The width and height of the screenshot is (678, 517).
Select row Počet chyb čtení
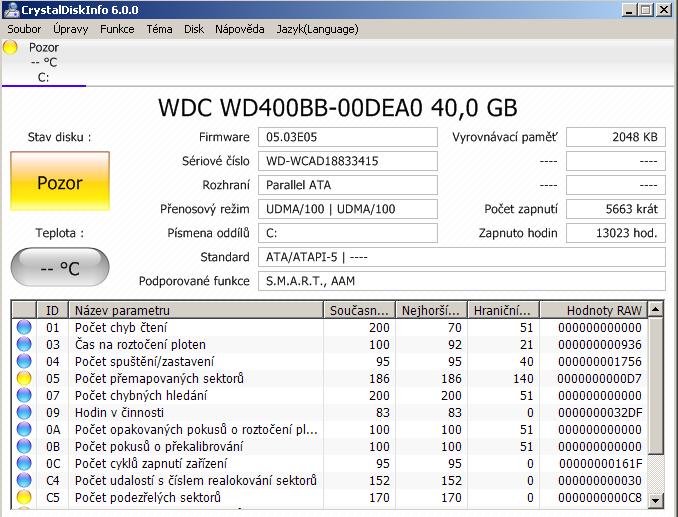[330, 327]
